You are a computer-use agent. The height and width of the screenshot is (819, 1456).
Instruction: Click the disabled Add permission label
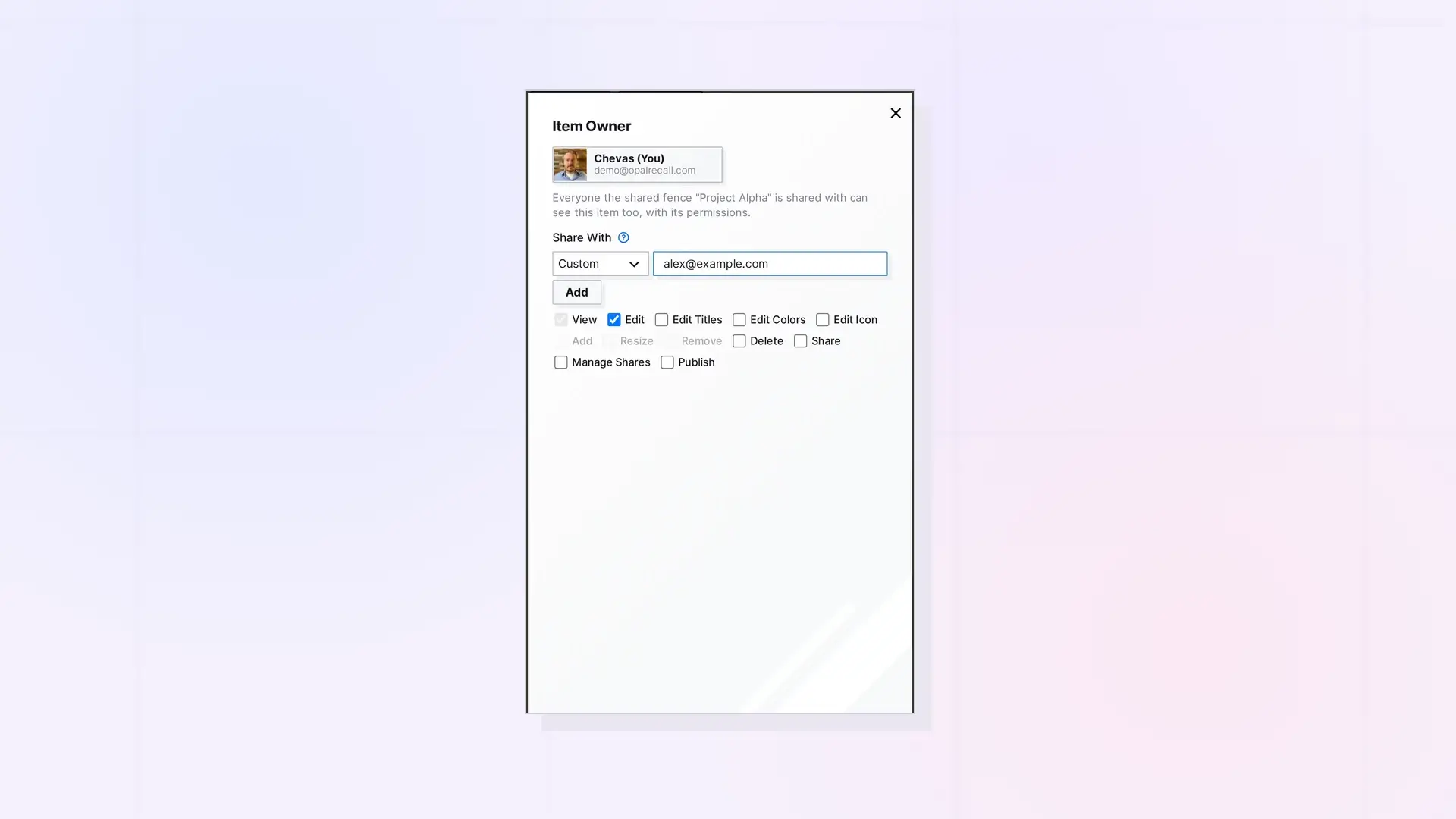coord(582,341)
